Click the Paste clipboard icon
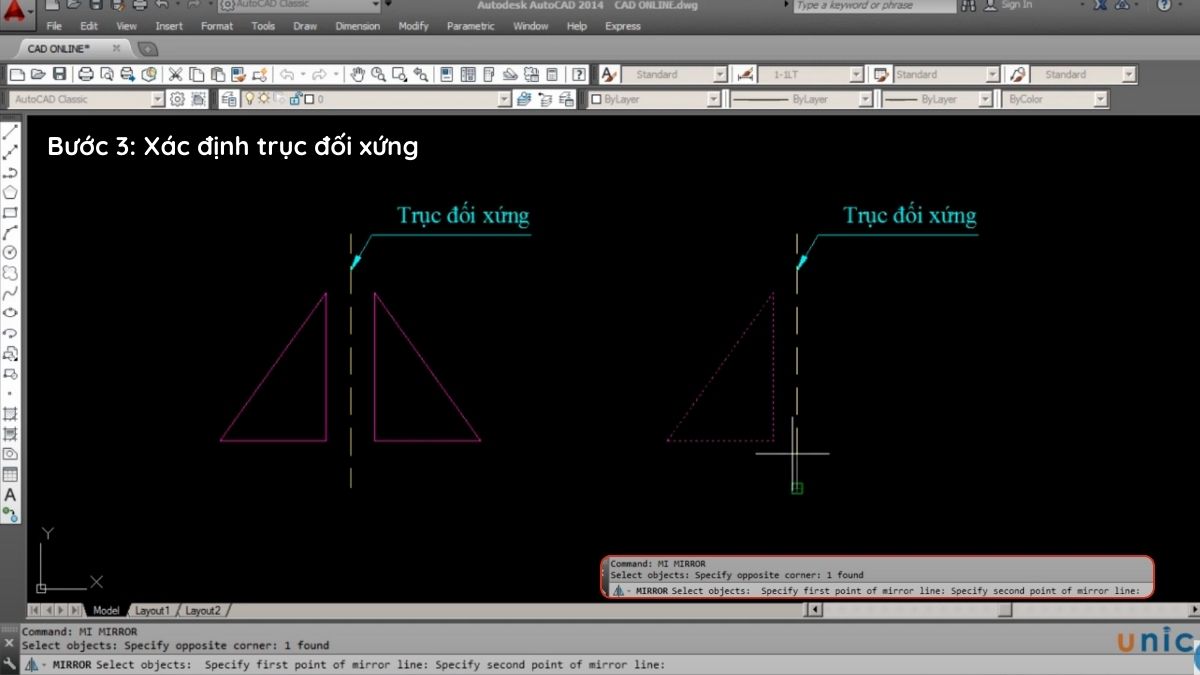 tap(217, 74)
